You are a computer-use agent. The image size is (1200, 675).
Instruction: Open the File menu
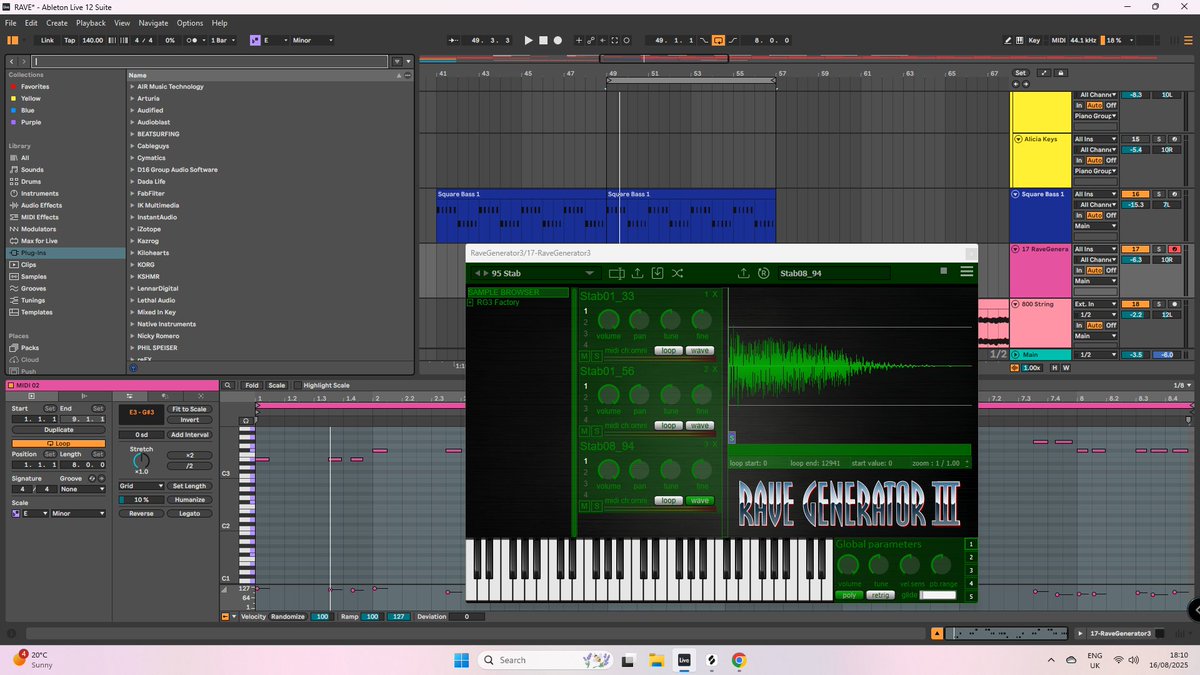point(11,22)
